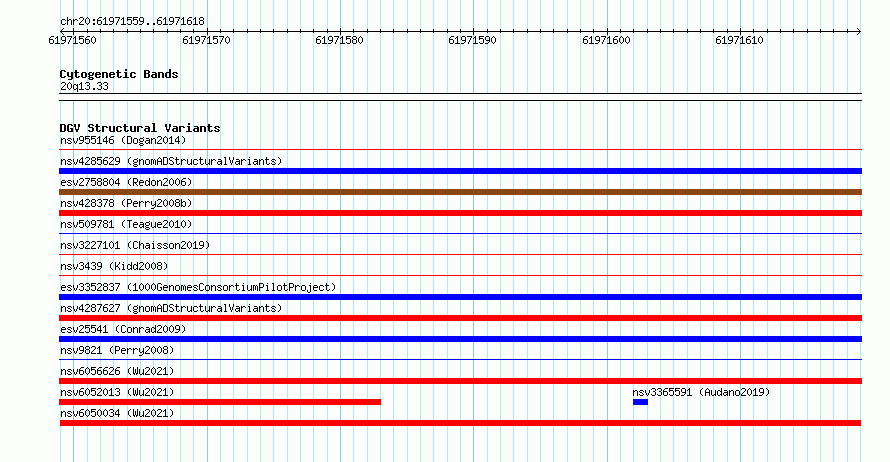Click the thin red nsv3227101 variant line

pos(460,255)
